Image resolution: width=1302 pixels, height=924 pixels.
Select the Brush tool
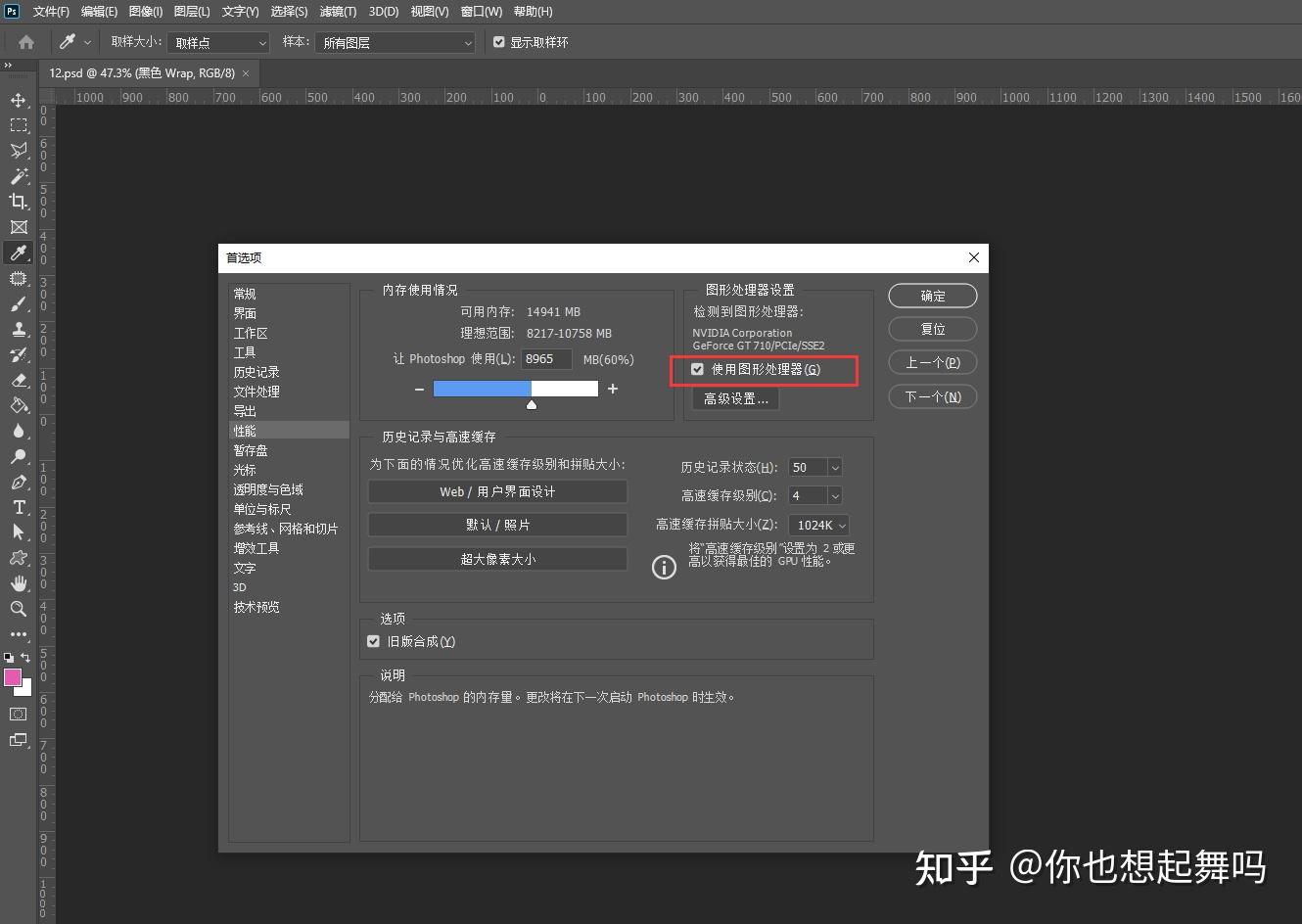[x=19, y=304]
